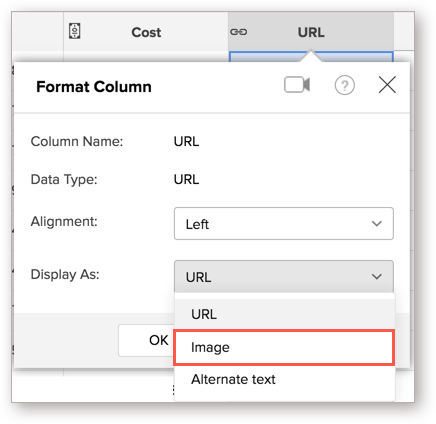This screenshot has height=424, width=436.
Task: Click the Column Name value URL
Action: point(186,142)
